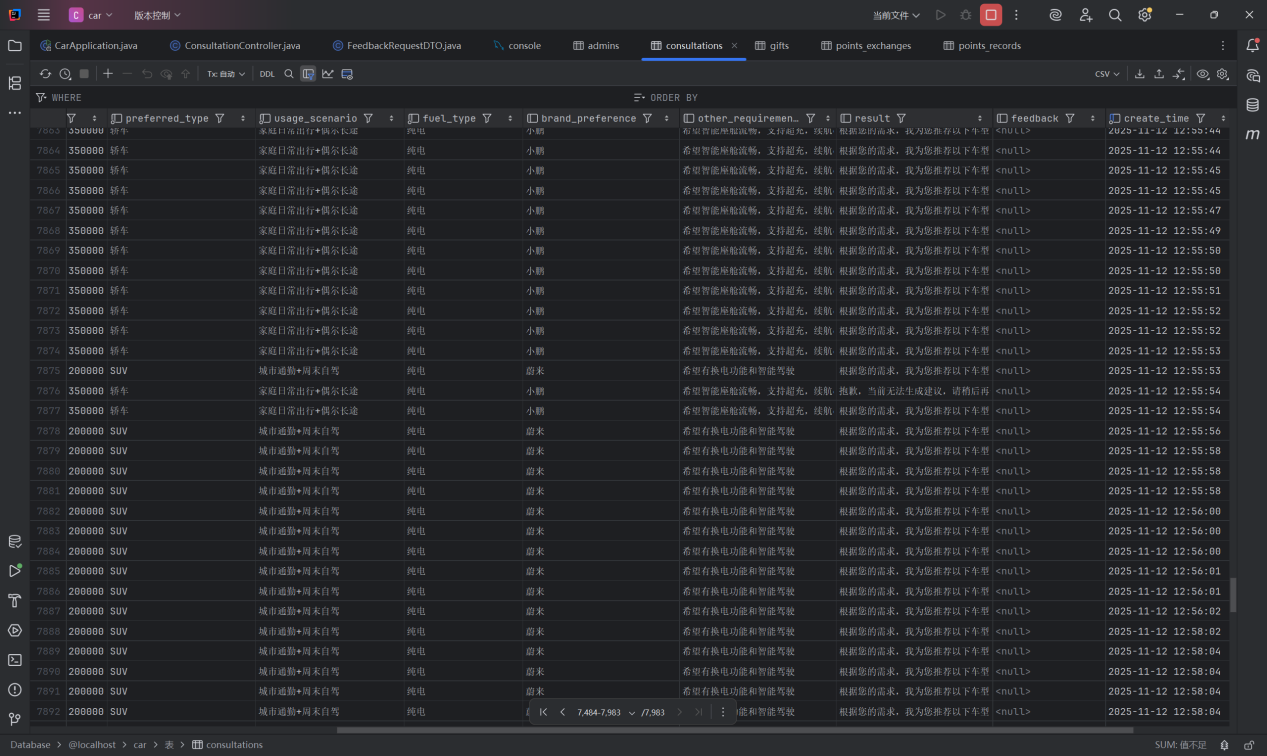Click the compare data arrows icon
1267x756 pixels.
pyautogui.click(x=1179, y=74)
